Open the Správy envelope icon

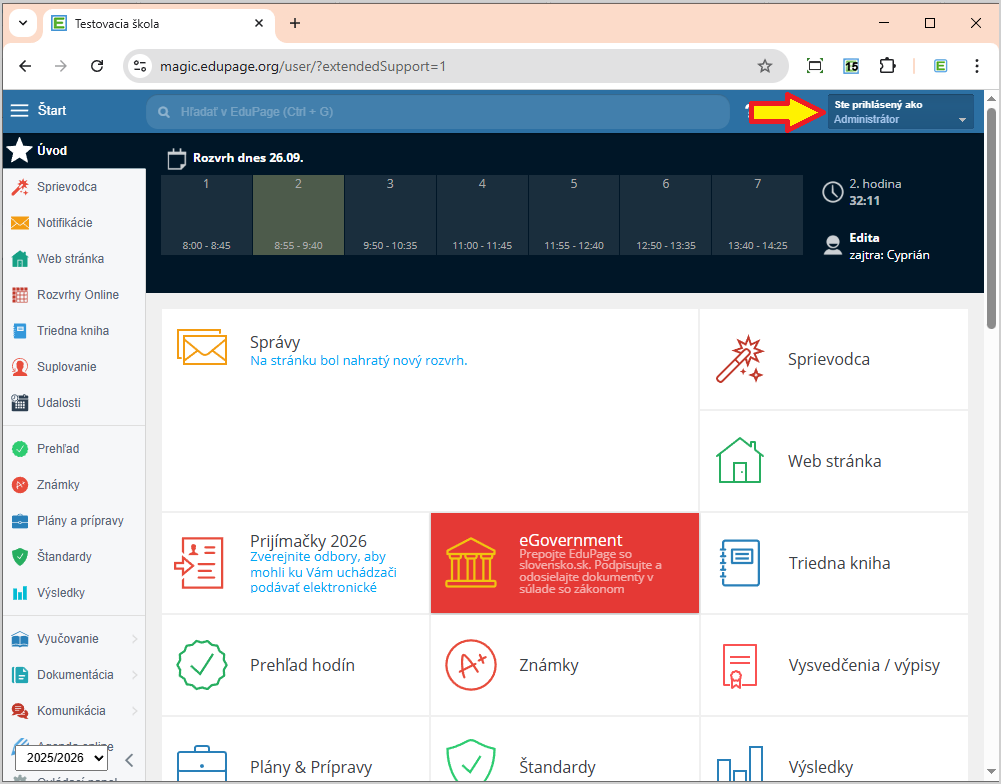click(202, 346)
